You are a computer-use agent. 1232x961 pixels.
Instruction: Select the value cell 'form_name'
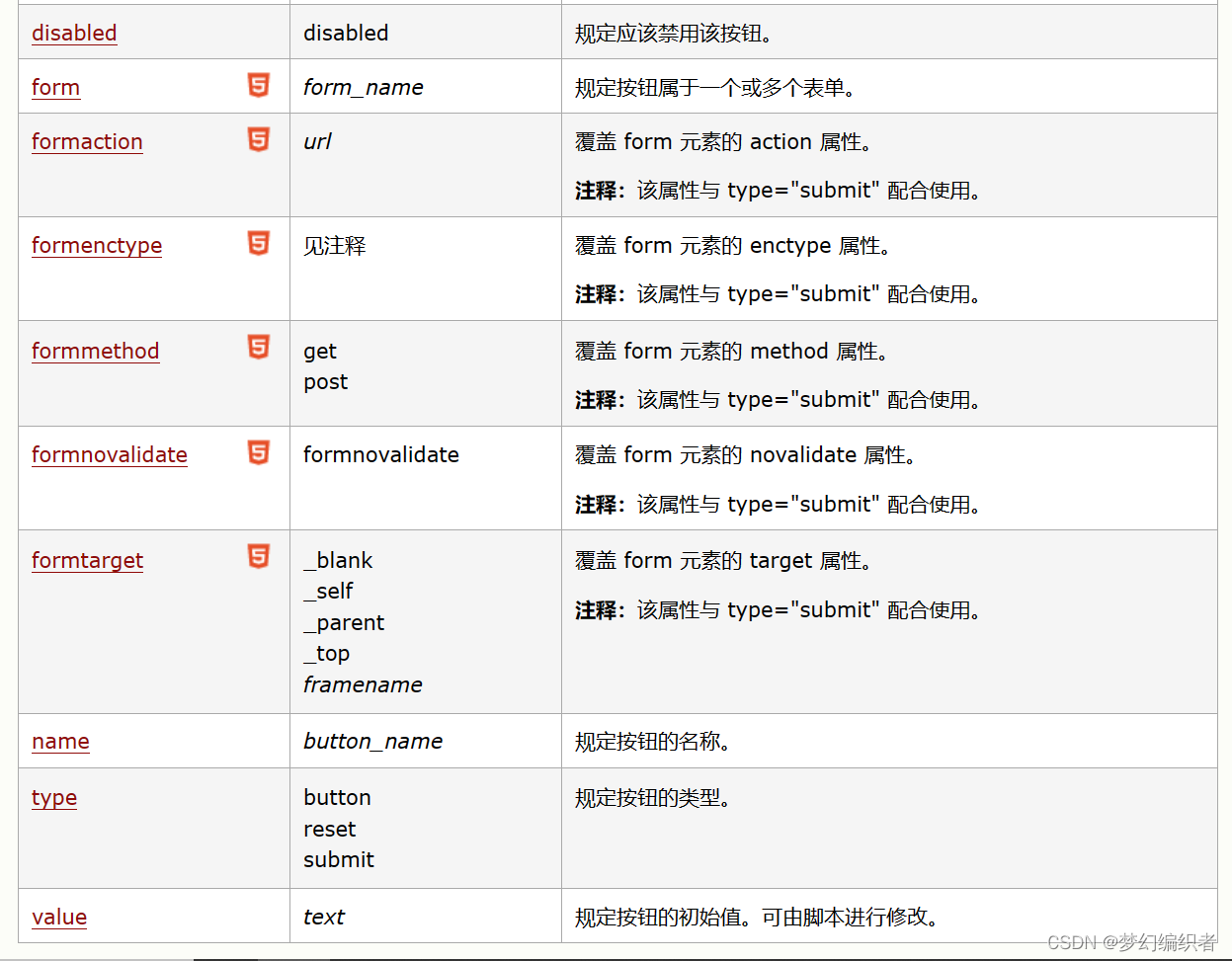coord(364,87)
